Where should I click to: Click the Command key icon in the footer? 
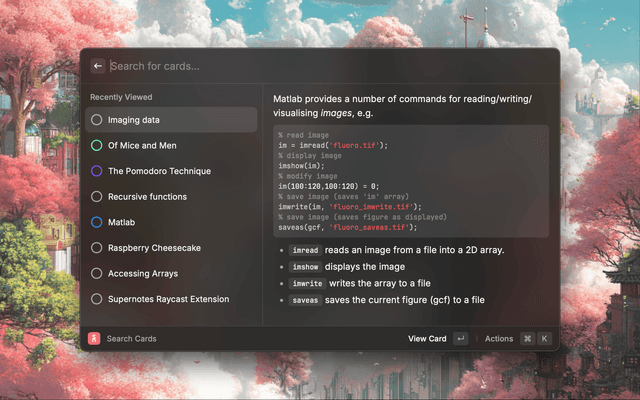(527, 339)
